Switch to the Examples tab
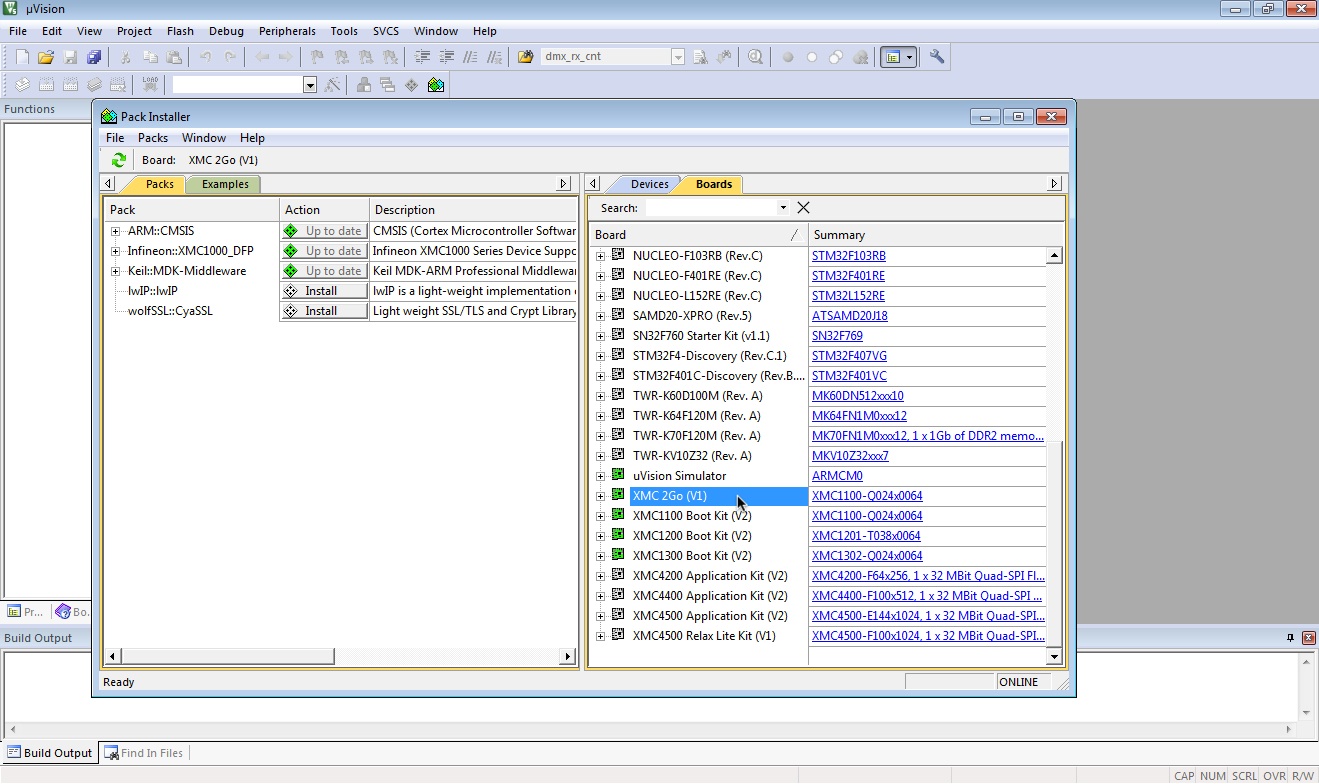 click(x=225, y=184)
